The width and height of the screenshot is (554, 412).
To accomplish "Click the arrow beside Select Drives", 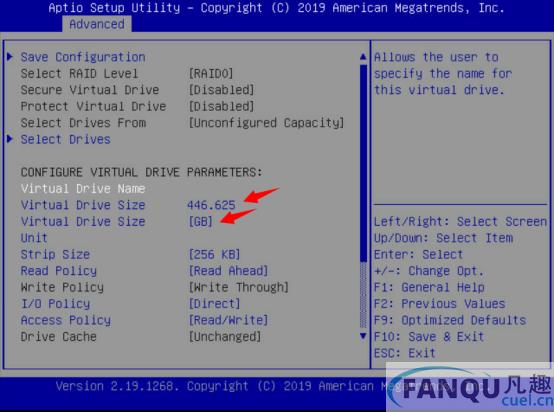I will point(10,139).
